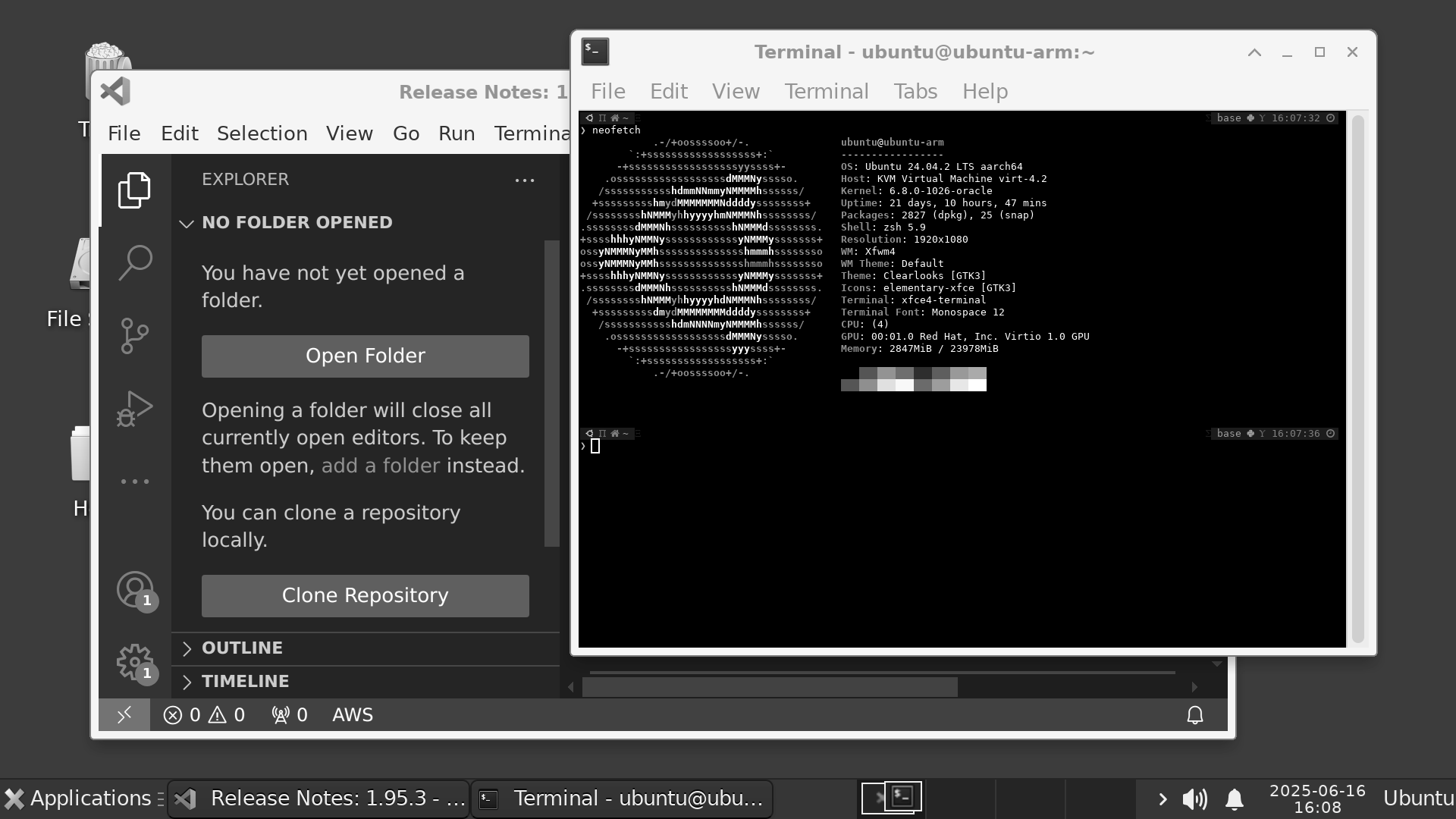Open the Accounts icon in the activity bar
The width and height of the screenshot is (1456, 819).
pos(134,591)
